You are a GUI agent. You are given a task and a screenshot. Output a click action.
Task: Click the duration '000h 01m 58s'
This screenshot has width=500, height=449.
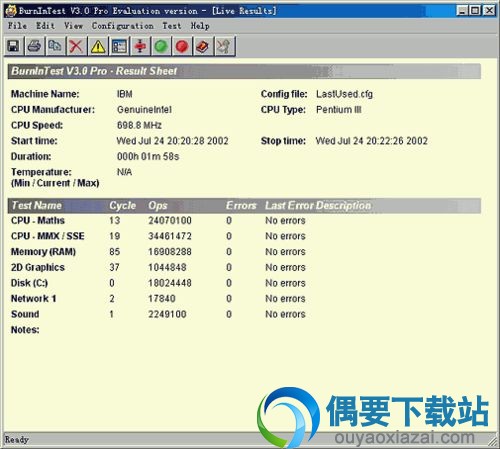tap(148, 156)
